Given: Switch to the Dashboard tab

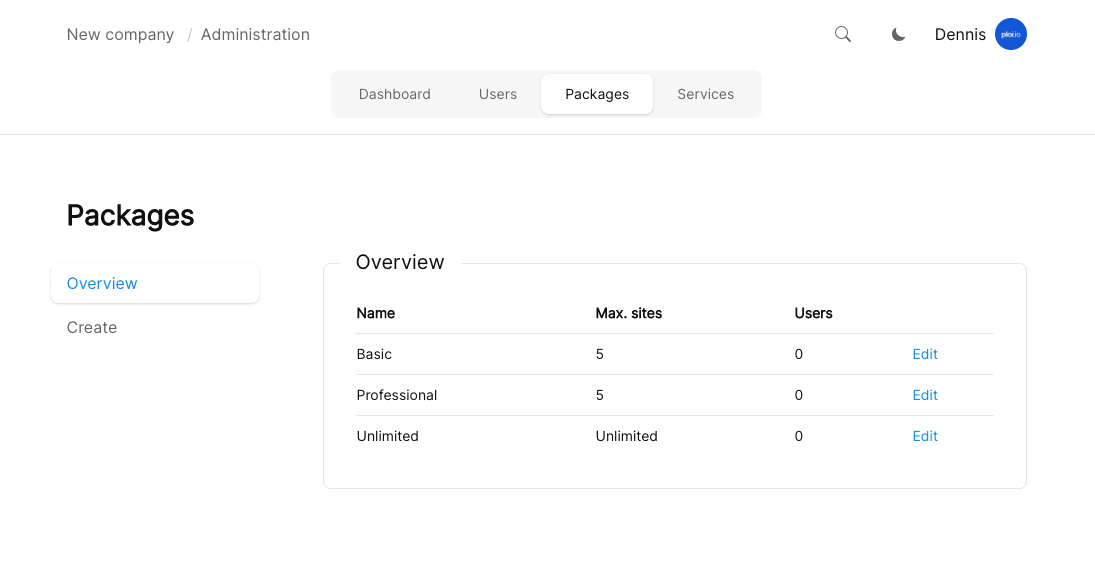Looking at the screenshot, I should [394, 94].
